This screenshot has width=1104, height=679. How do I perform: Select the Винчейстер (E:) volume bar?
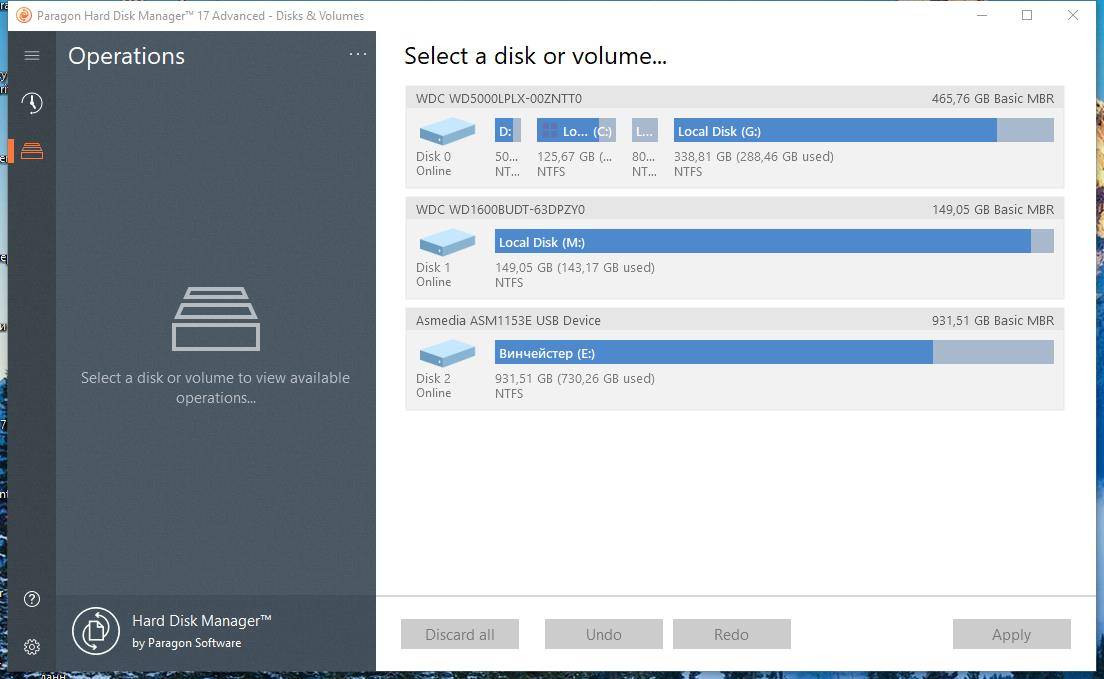click(x=774, y=352)
